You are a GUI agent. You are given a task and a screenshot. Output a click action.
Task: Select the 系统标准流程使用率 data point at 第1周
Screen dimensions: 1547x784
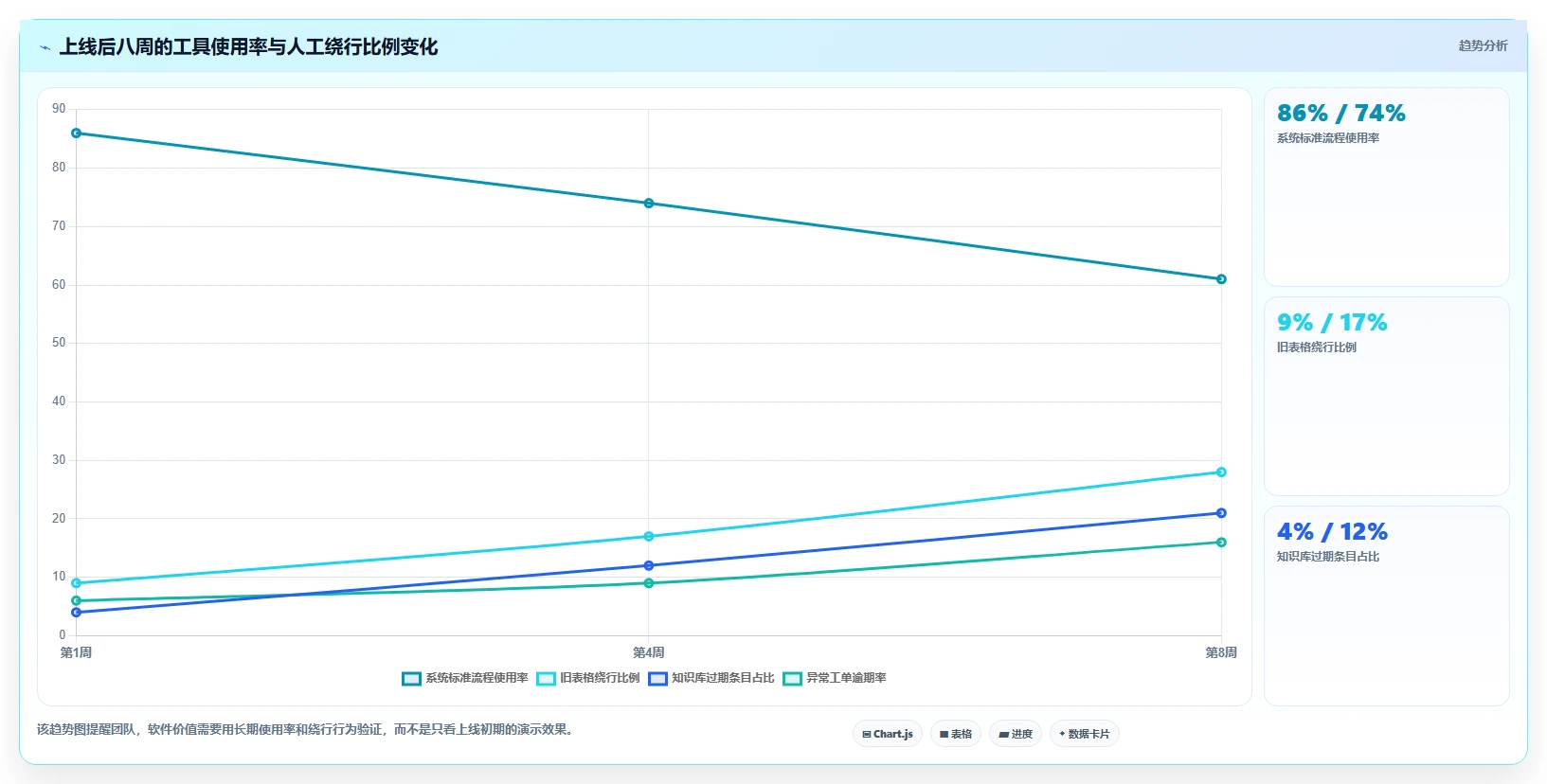(x=77, y=134)
